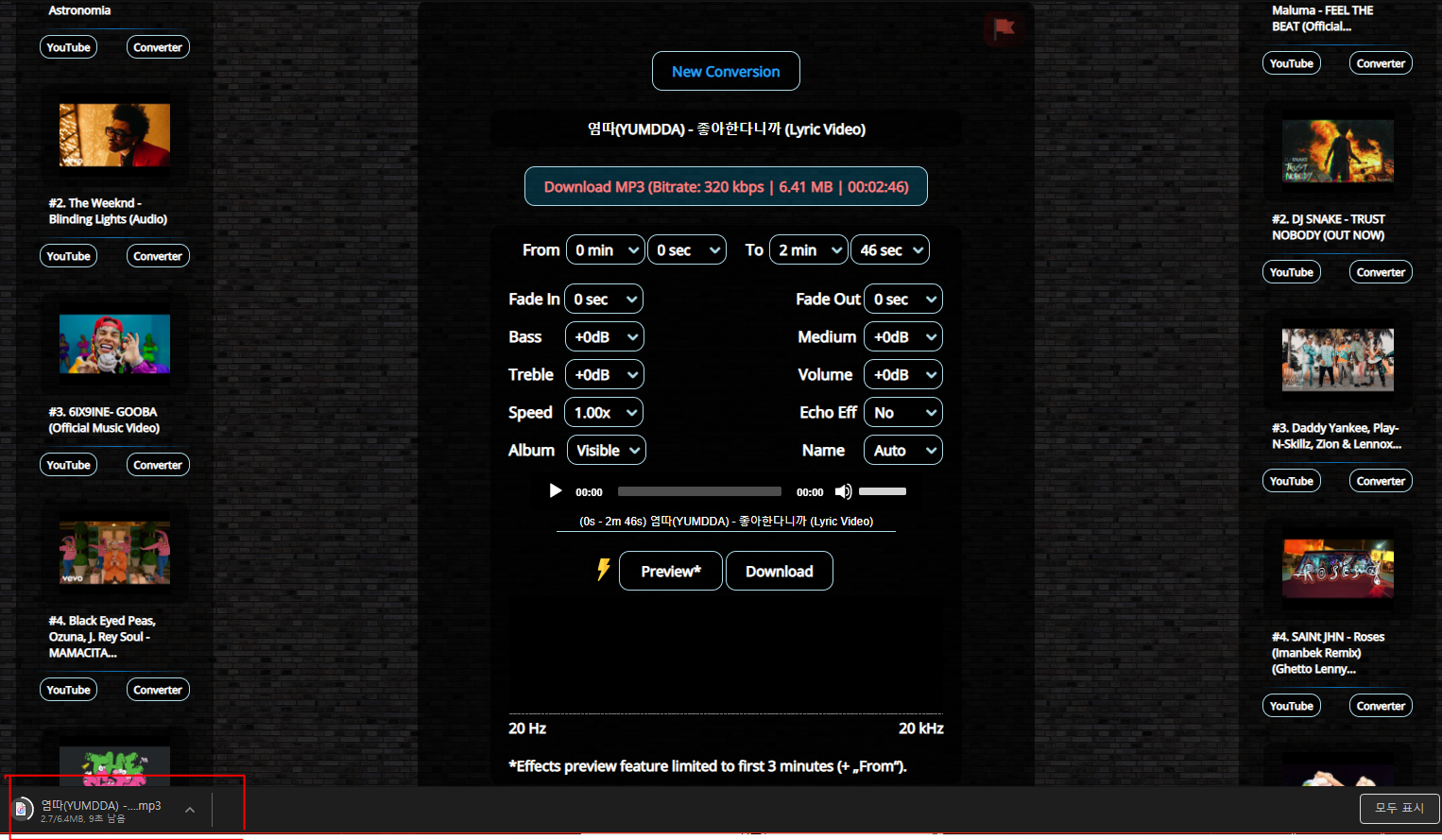1442x840 pixels.
Task: Open SAINt JHN Roses thumbnail
Action: [1337, 569]
